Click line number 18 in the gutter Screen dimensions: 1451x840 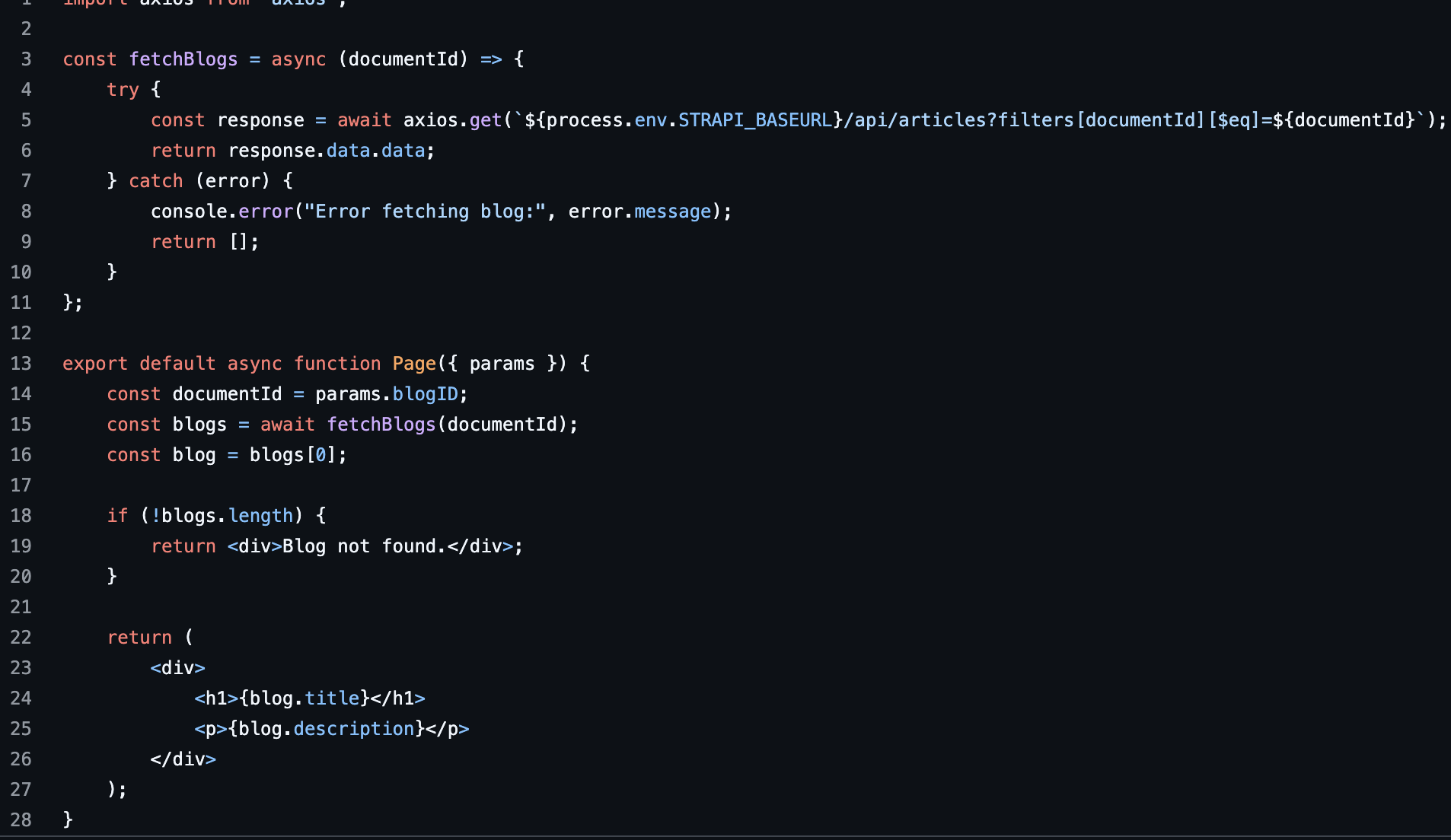click(x=21, y=516)
